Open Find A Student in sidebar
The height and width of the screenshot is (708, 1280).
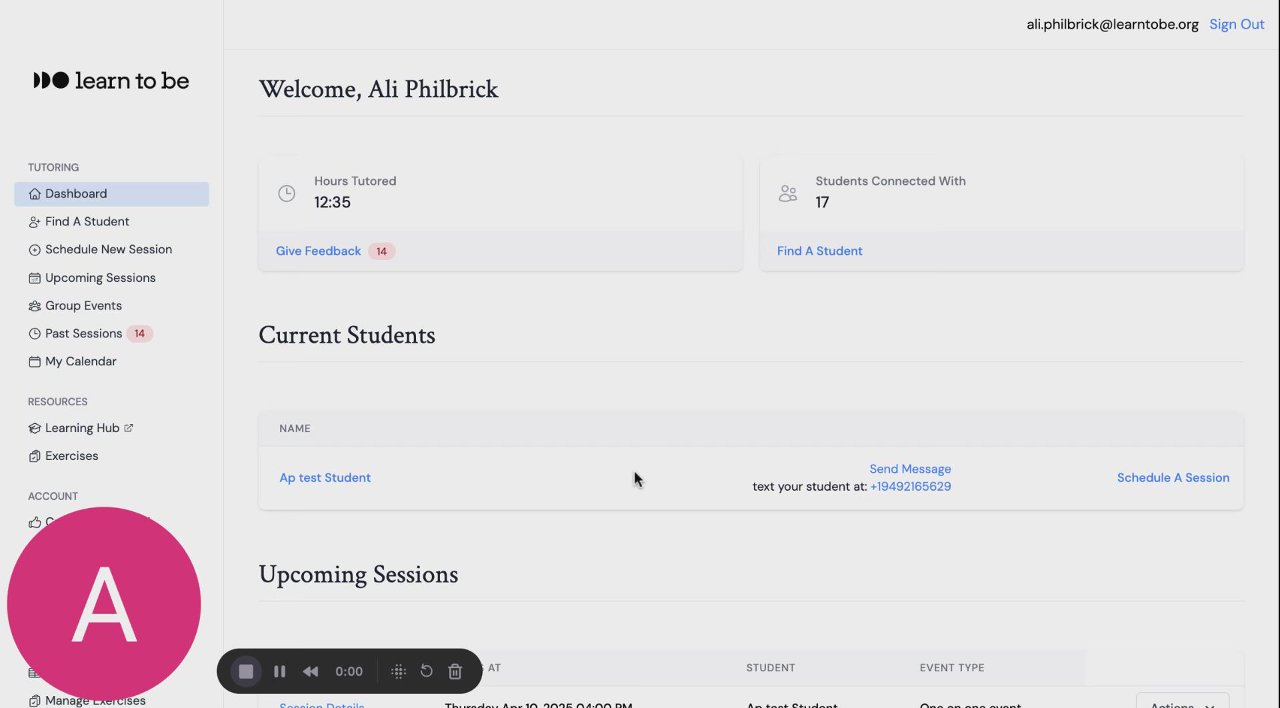[87, 222]
